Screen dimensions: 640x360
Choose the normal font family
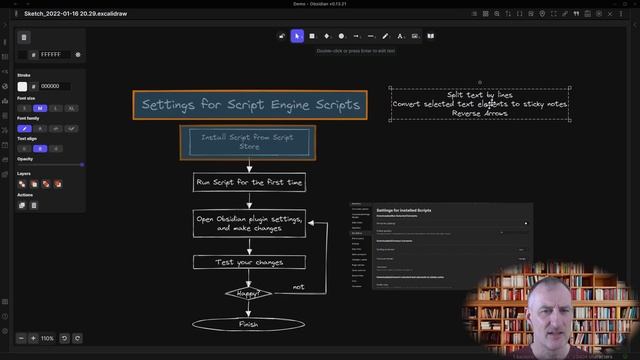40,129
